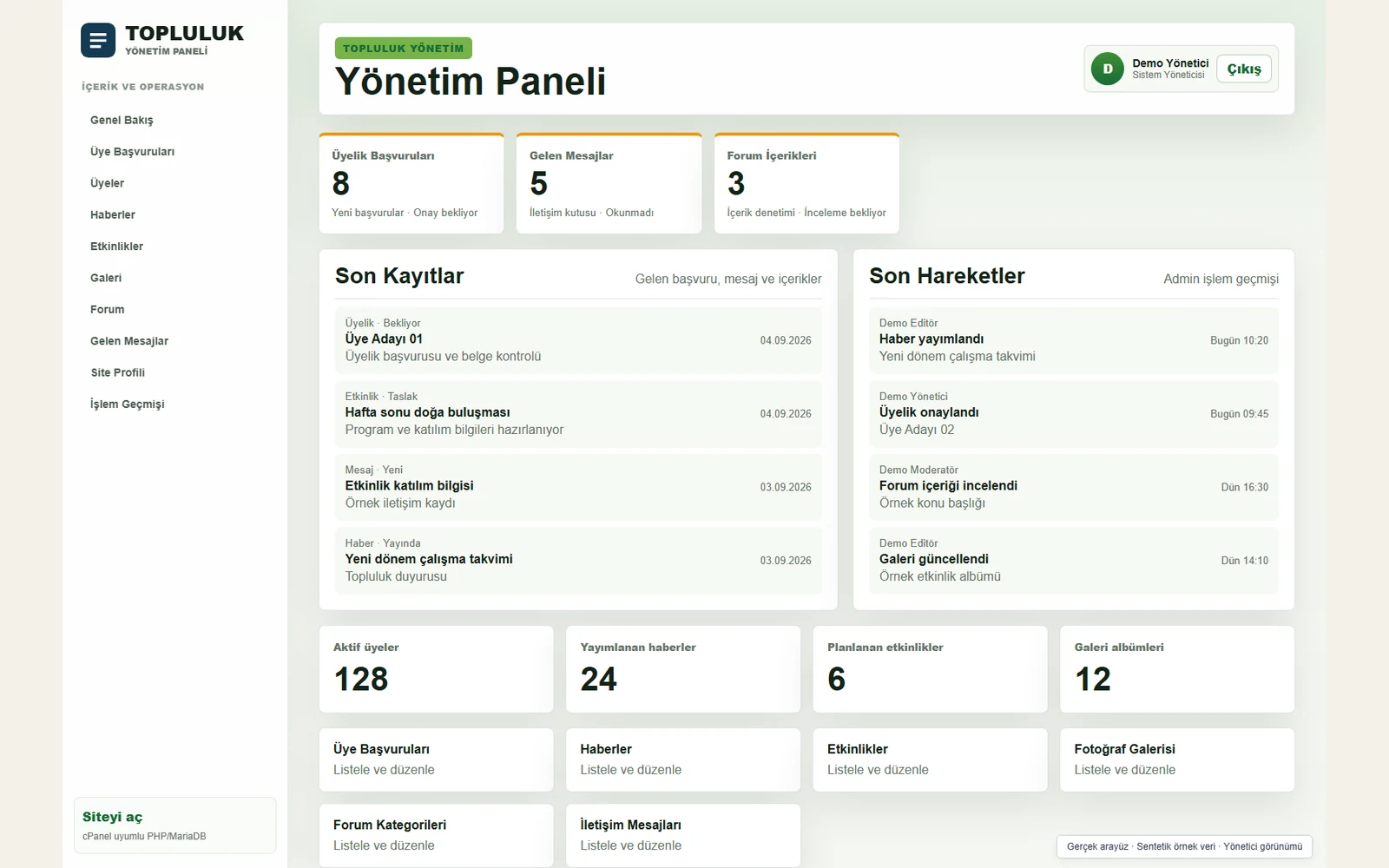This screenshot has height=868, width=1389.
Task: Click the Demo Yönetici avatar circle
Action: (1107, 69)
